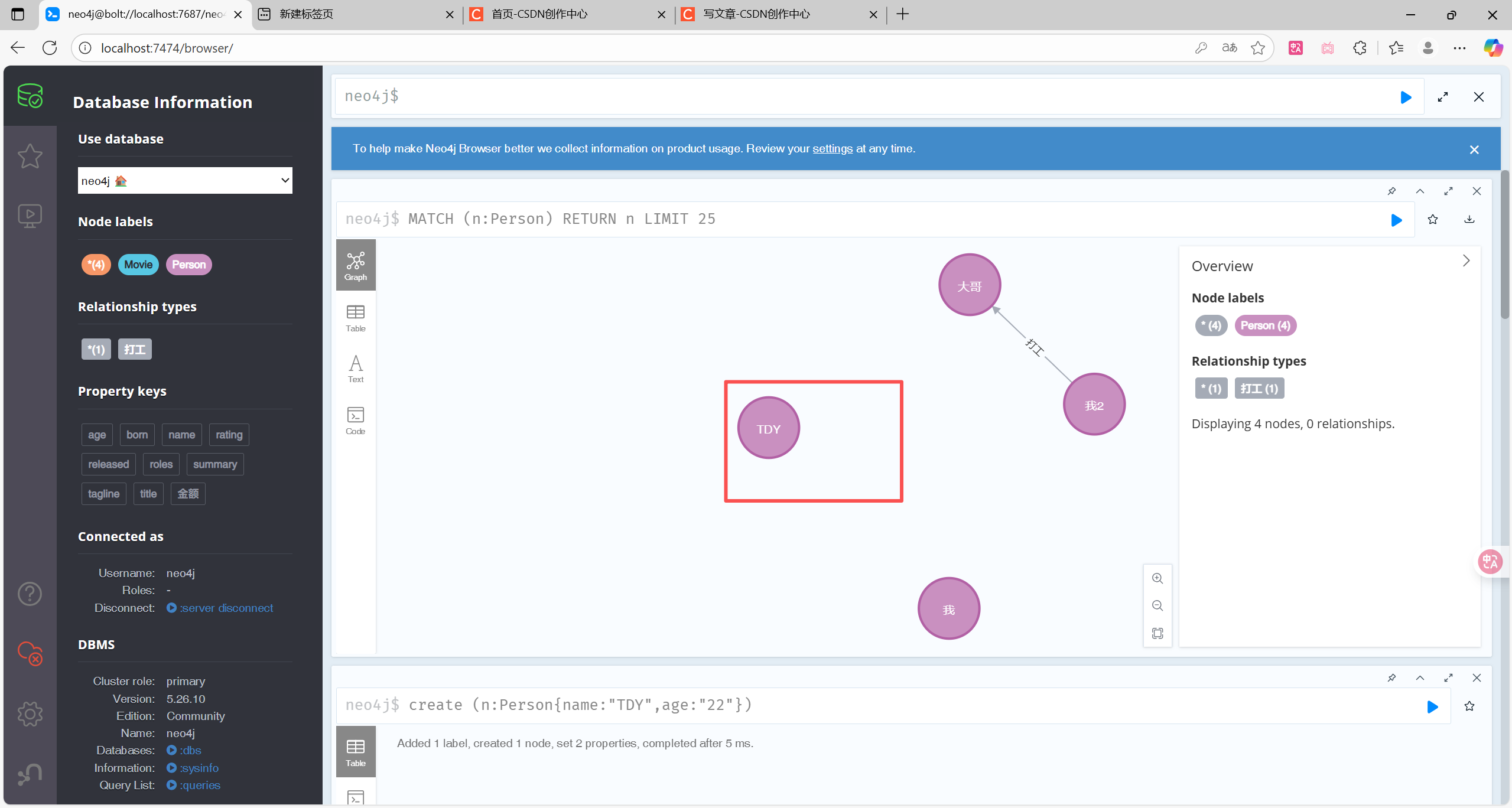Click the fit to screen graph icon
Image resolution: width=1512 pixels, height=808 pixels.
tap(1157, 633)
